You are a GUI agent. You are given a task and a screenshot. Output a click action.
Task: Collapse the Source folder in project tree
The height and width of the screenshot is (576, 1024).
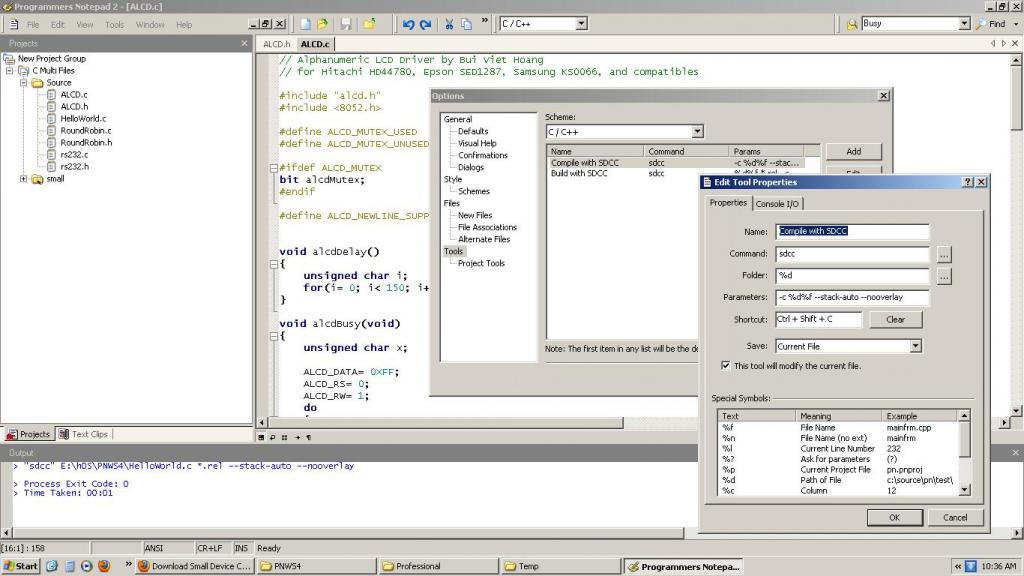click(x=25, y=83)
